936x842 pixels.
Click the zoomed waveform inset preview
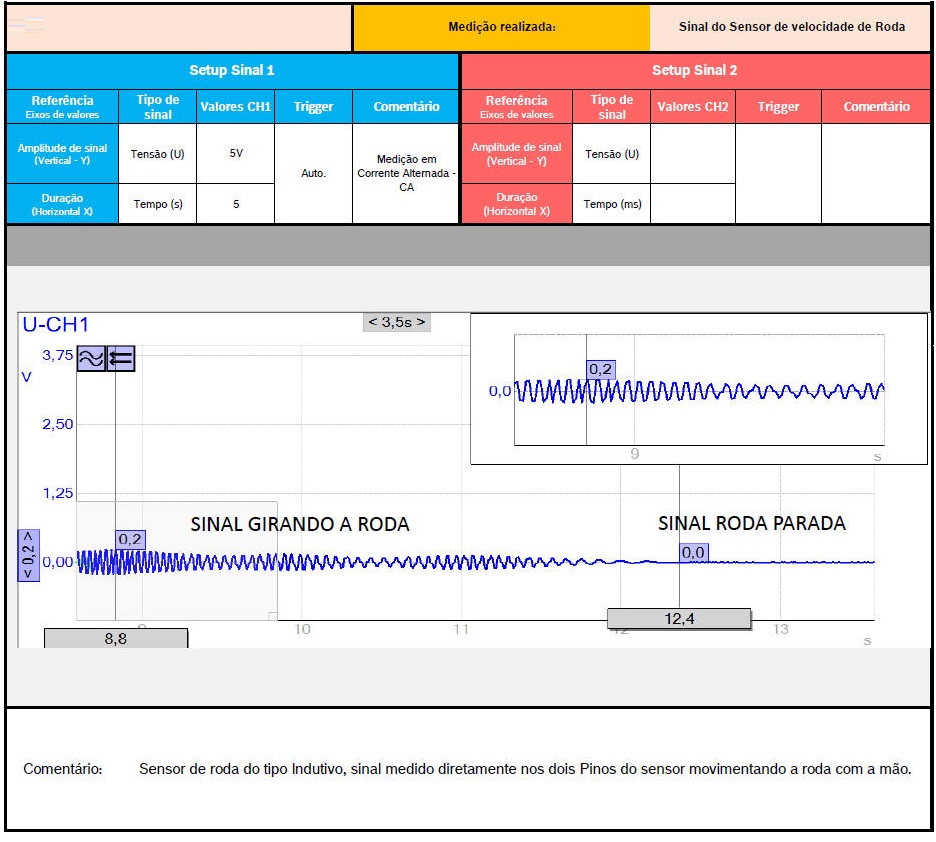point(698,389)
